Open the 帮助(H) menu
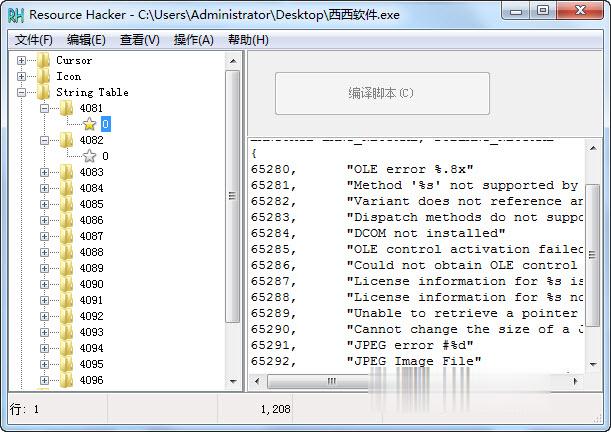The width and height of the screenshot is (611, 432). (248, 40)
